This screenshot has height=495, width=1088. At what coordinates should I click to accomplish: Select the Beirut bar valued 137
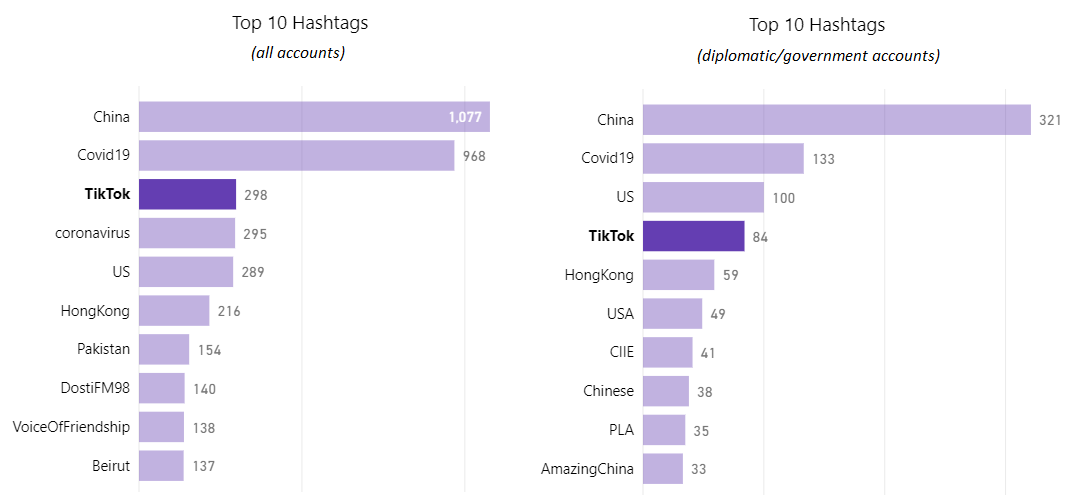[161, 466]
